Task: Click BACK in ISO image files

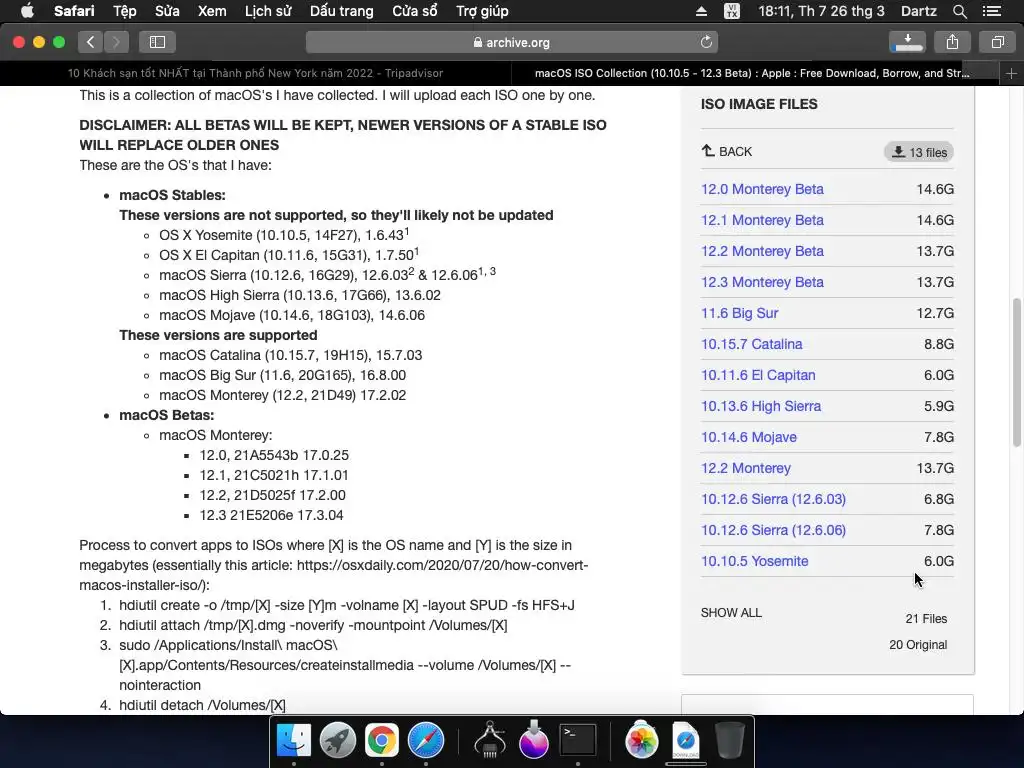Action: (x=727, y=152)
